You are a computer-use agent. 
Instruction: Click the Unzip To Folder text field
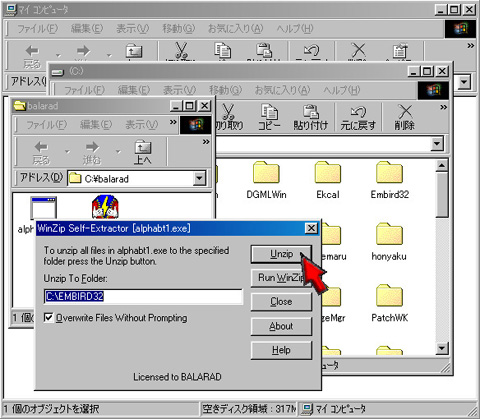tap(143, 296)
